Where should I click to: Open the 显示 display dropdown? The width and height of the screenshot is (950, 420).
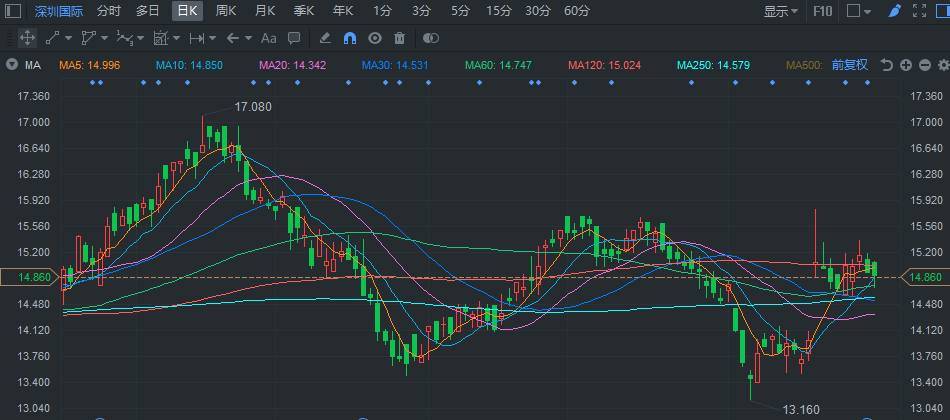pyautogui.click(x=781, y=11)
